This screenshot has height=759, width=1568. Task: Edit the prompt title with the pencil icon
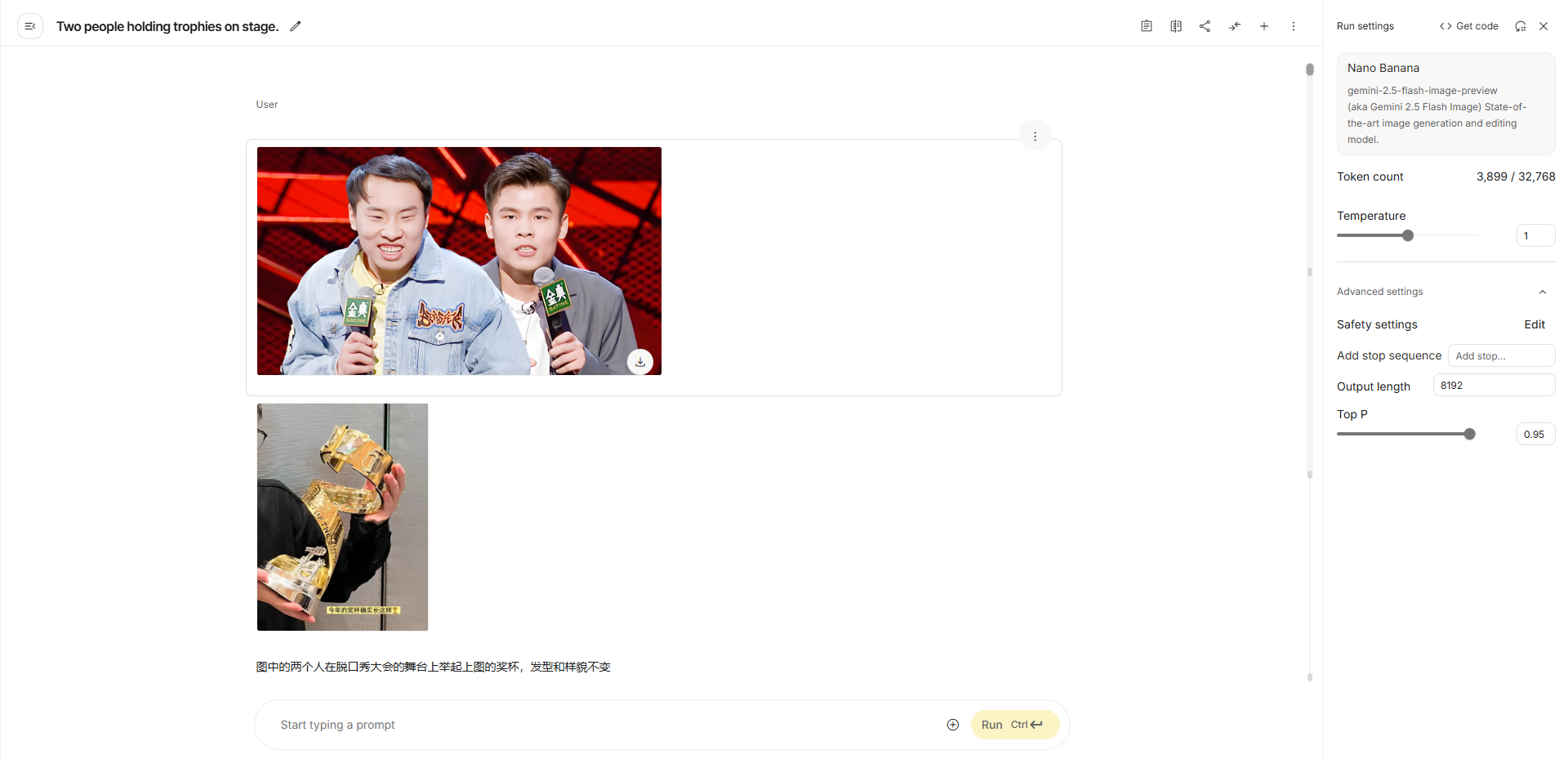point(296,26)
